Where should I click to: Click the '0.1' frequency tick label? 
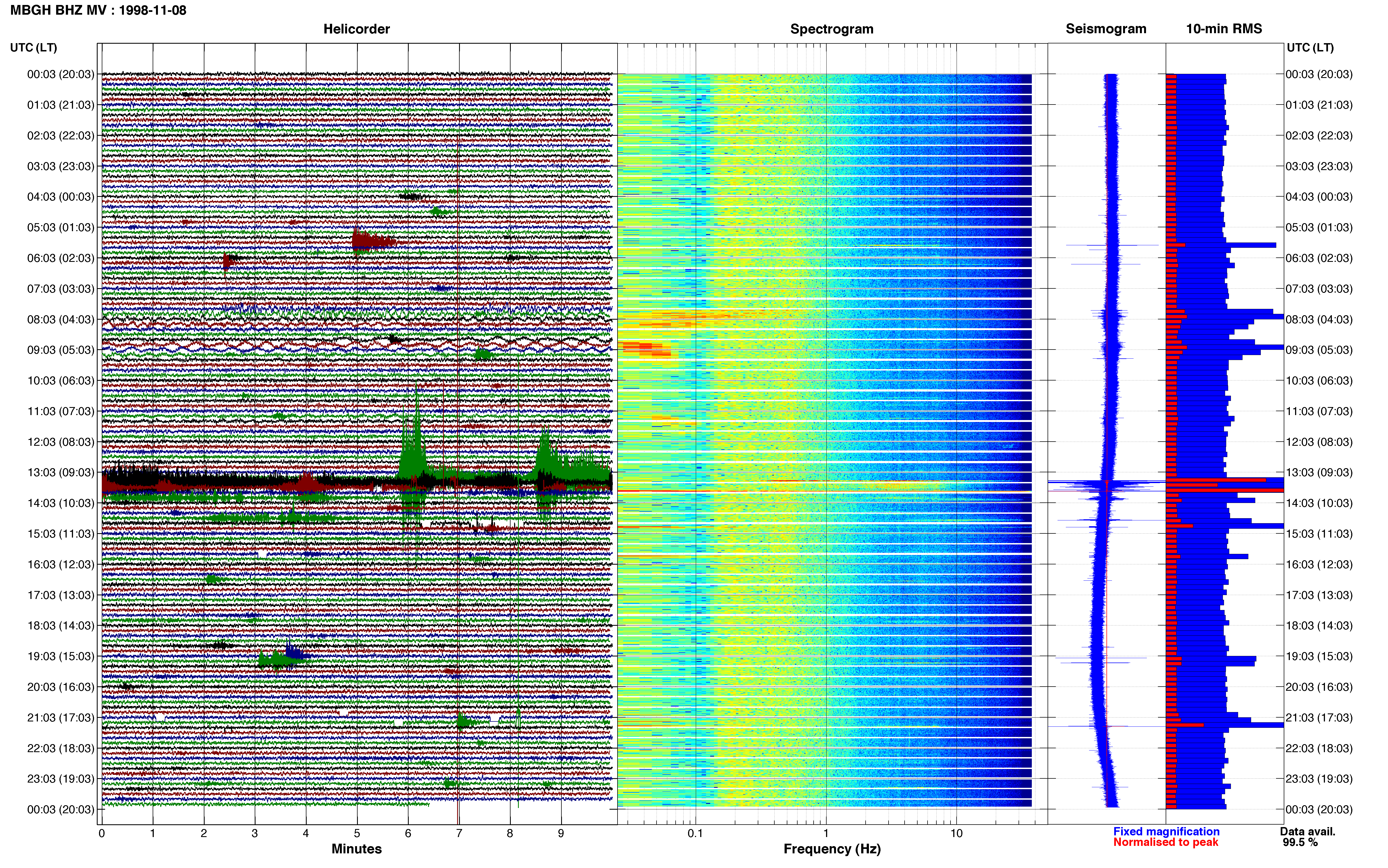point(695,833)
